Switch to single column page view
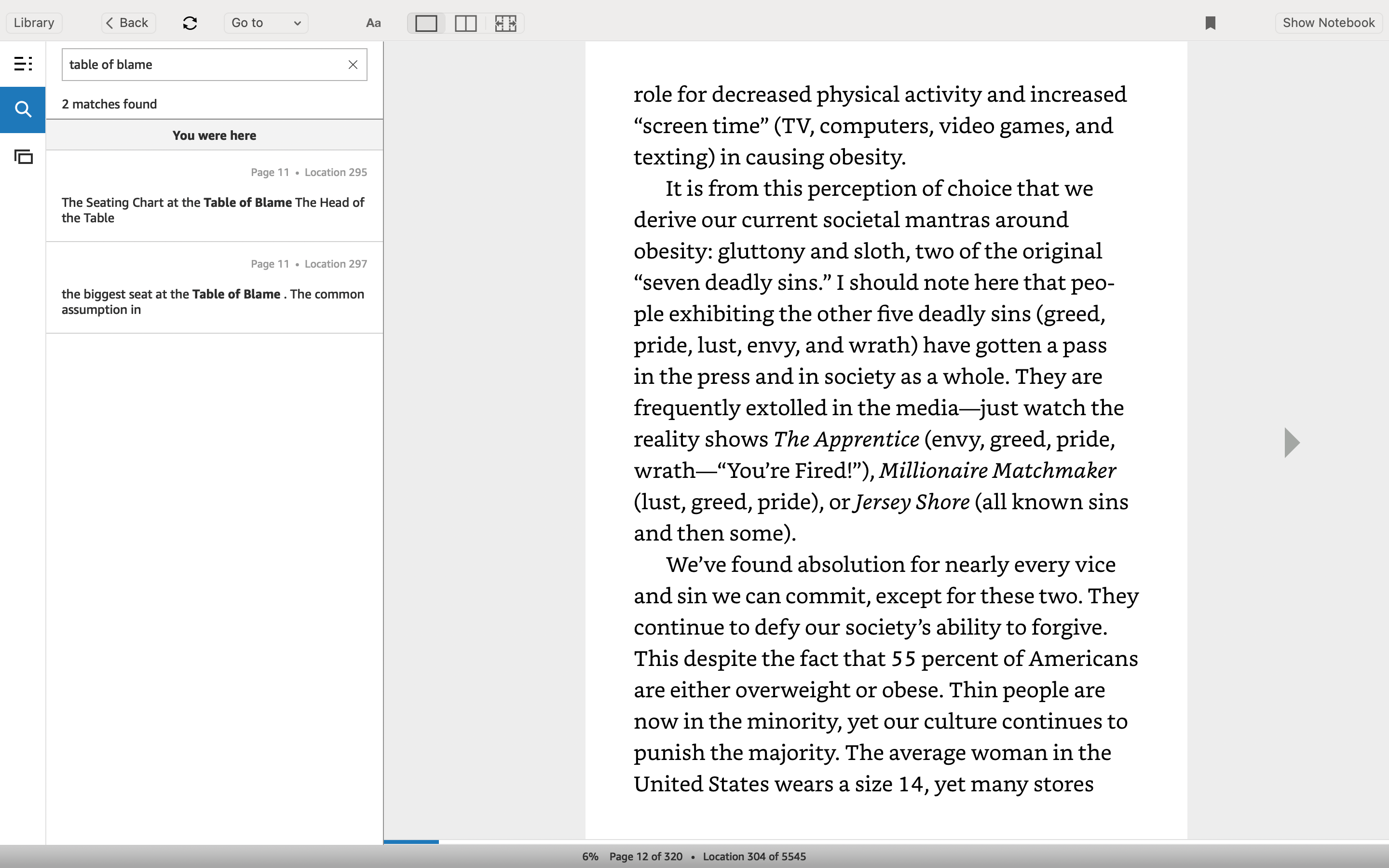Screen dimensions: 1389x868 click(426, 23)
